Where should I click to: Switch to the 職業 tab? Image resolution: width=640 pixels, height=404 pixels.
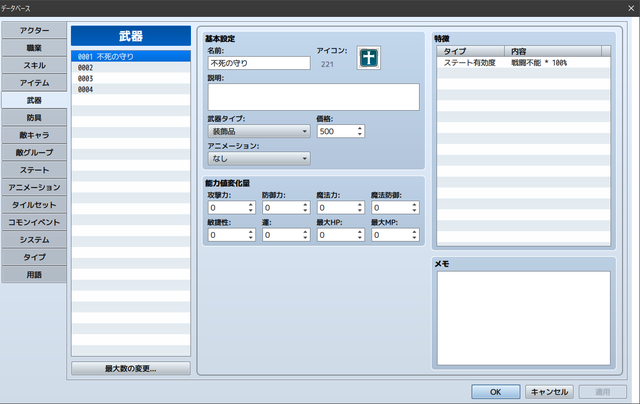[x=34, y=48]
